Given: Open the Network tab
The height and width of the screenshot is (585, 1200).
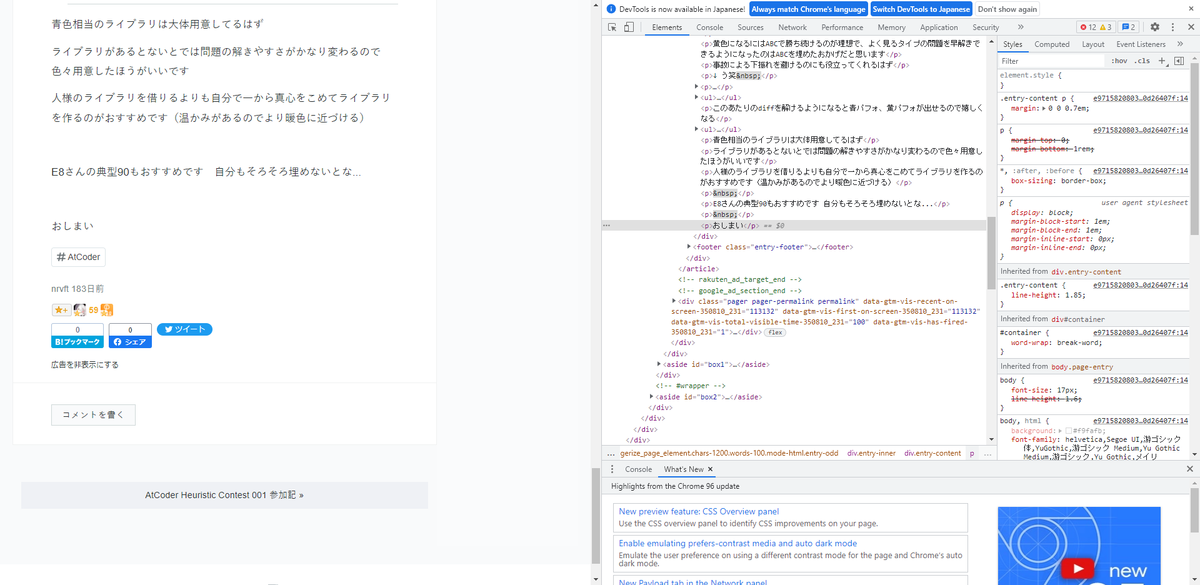Looking at the screenshot, I should 792,27.
